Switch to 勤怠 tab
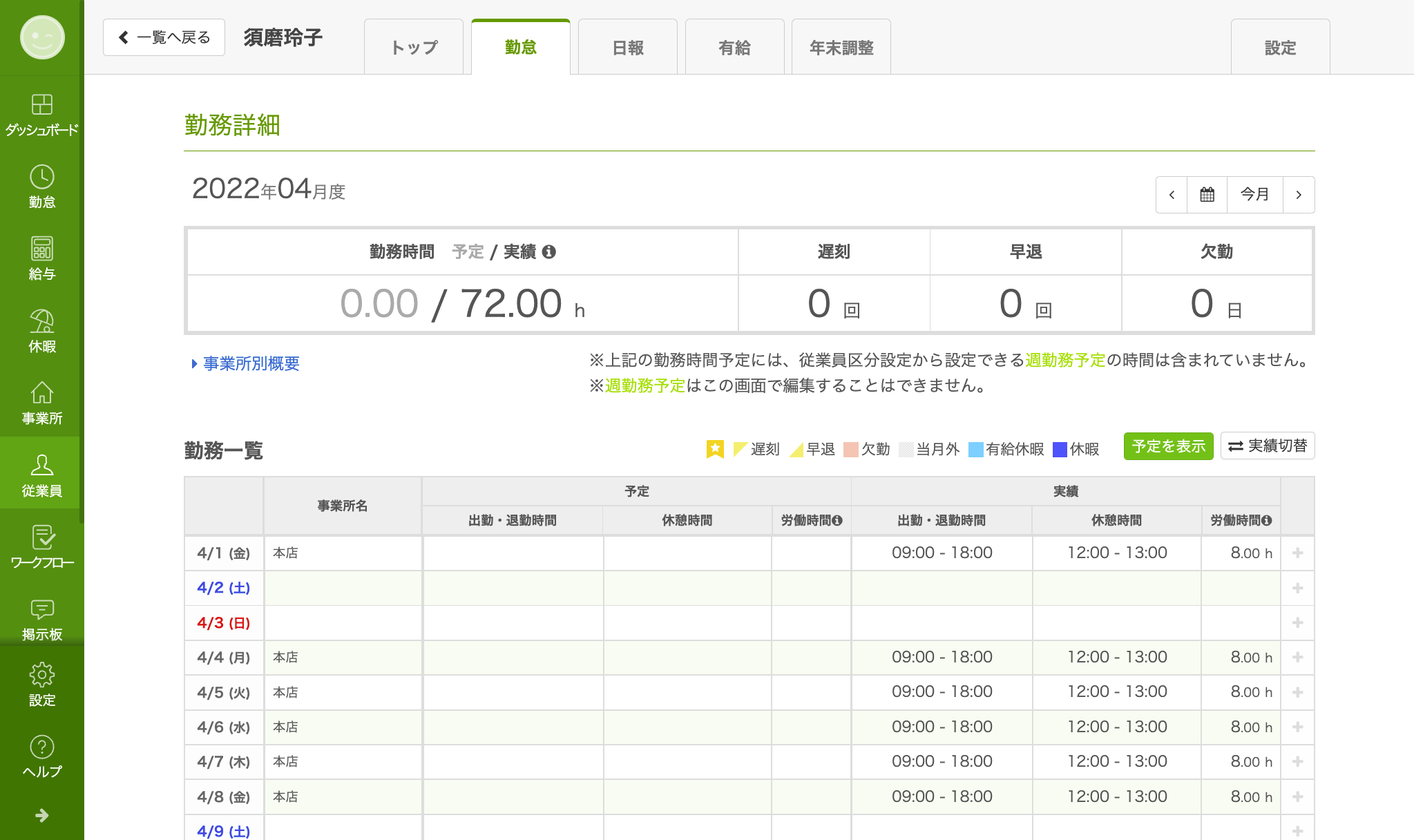 pos(521,47)
